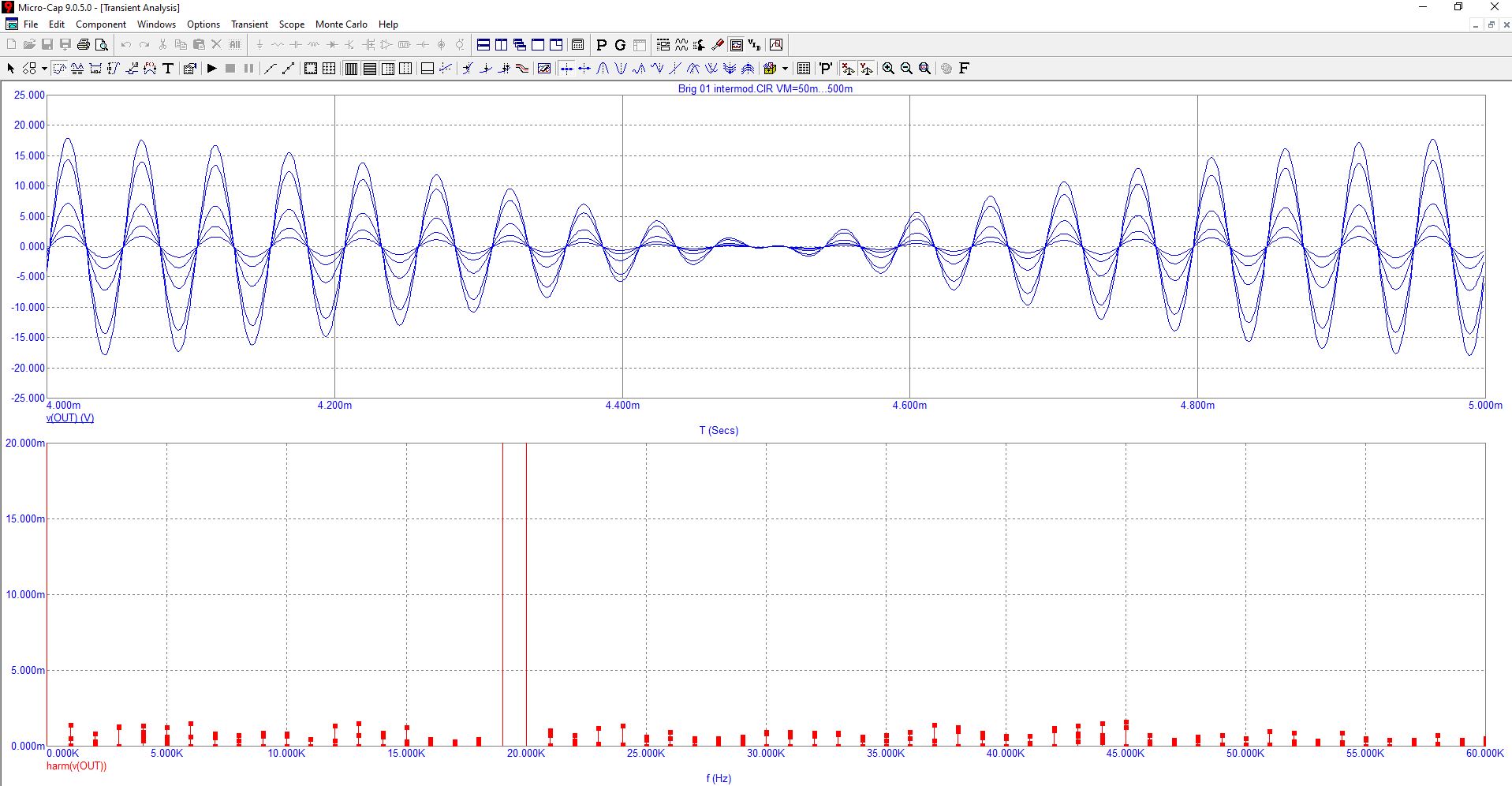
Task: Click the Peak cursor function icon
Action: [603, 69]
